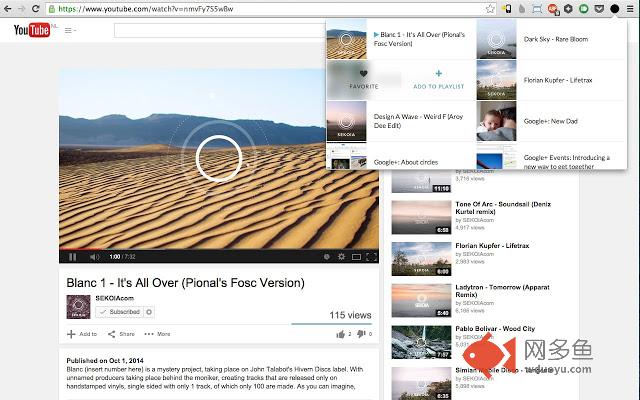This screenshot has height=400, width=640.
Task: Toggle the Subscribed button
Action: click(x=120, y=312)
